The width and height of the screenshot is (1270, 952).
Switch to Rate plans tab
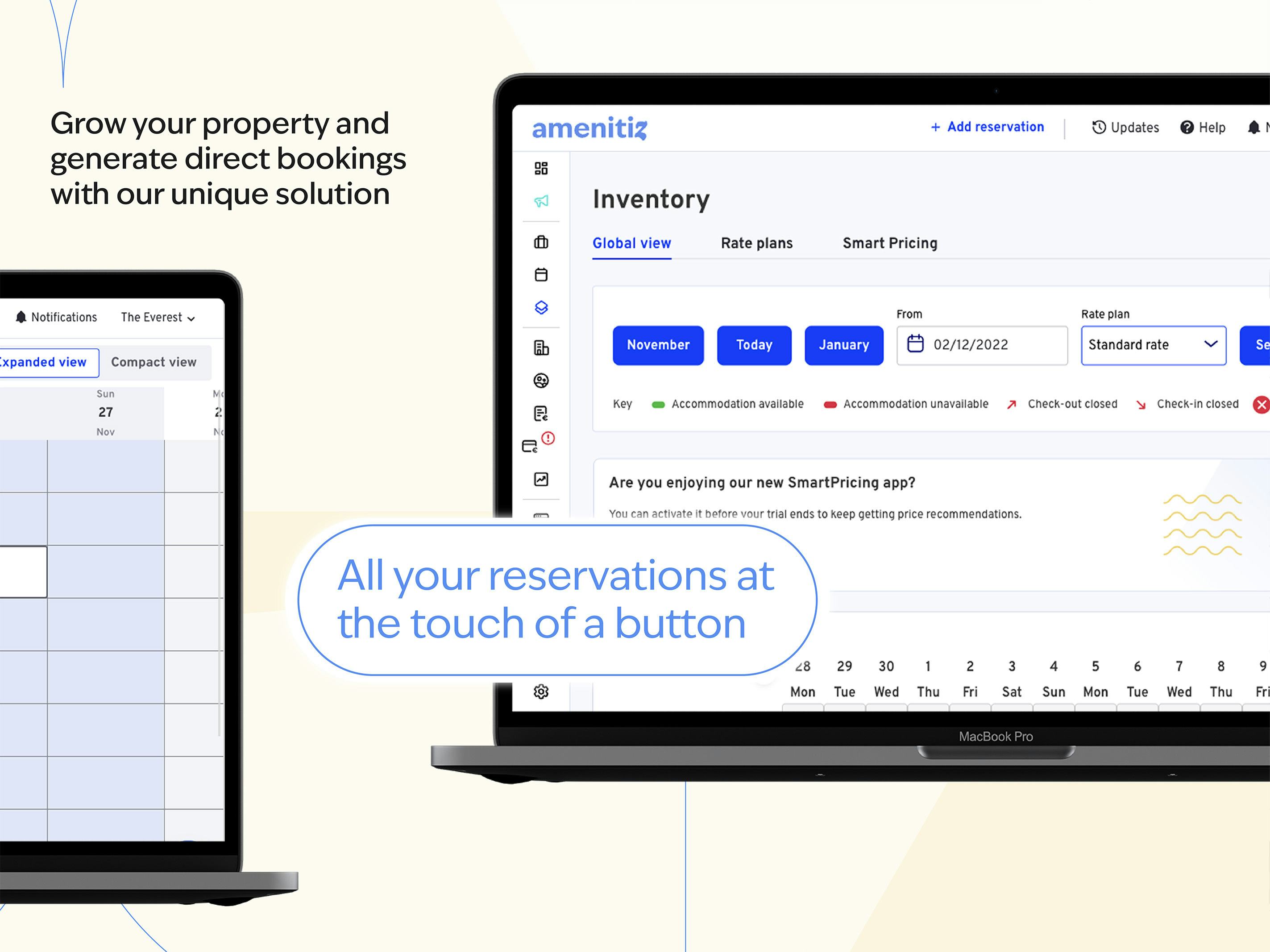[x=757, y=243]
